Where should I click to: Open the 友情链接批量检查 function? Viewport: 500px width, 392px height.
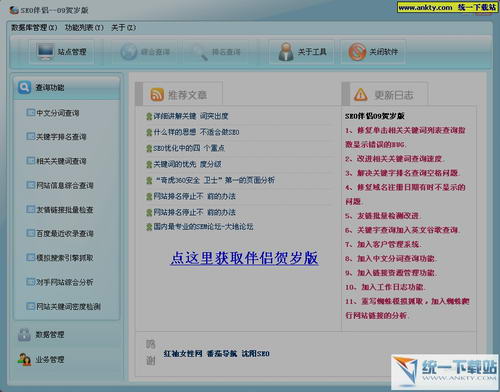65,210
